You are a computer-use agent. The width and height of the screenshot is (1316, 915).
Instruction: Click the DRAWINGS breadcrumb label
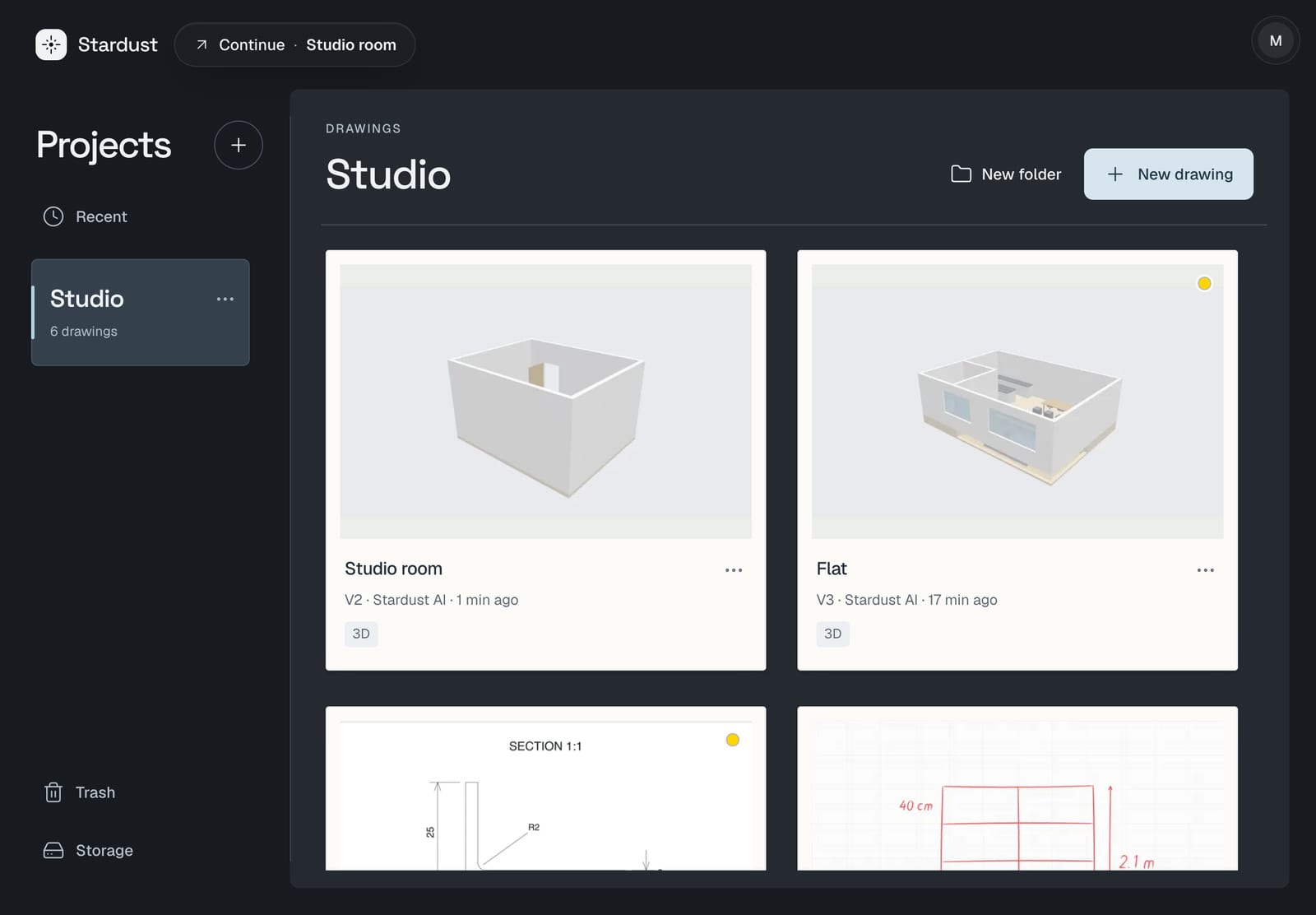[x=364, y=128]
